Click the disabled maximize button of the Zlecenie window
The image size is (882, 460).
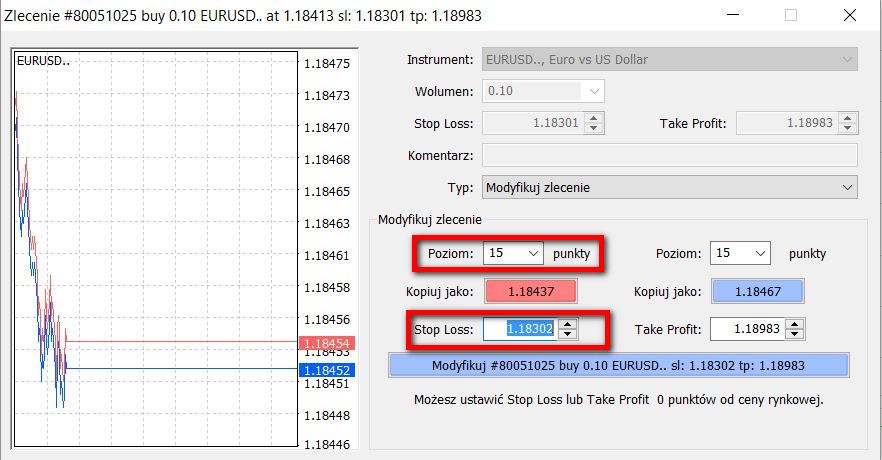tap(791, 15)
